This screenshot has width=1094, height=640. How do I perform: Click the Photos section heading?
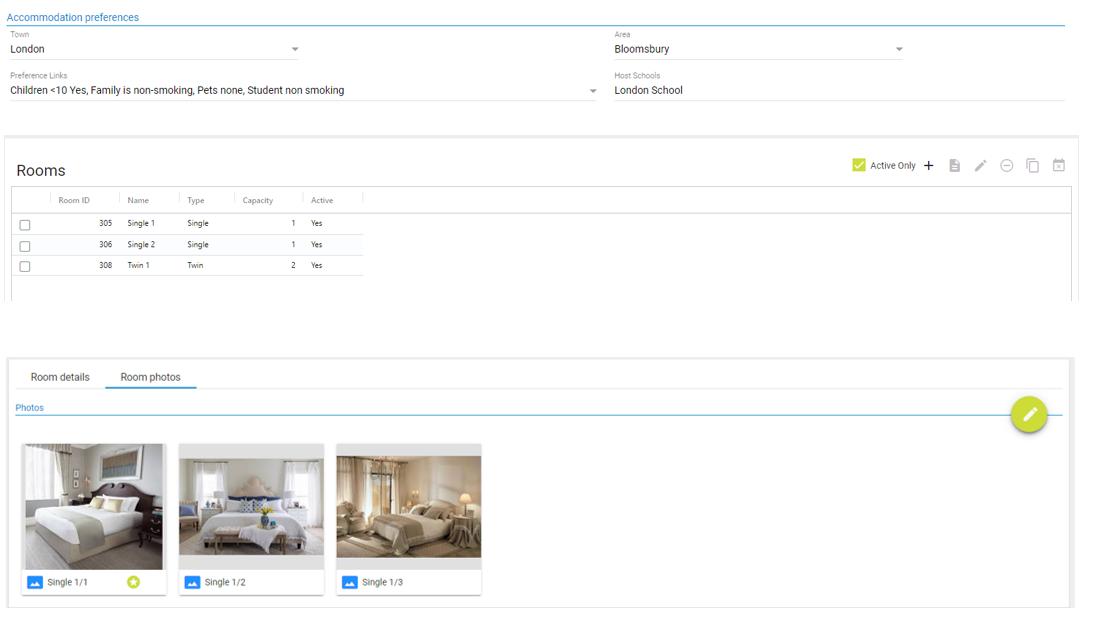click(x=29, y=408)
